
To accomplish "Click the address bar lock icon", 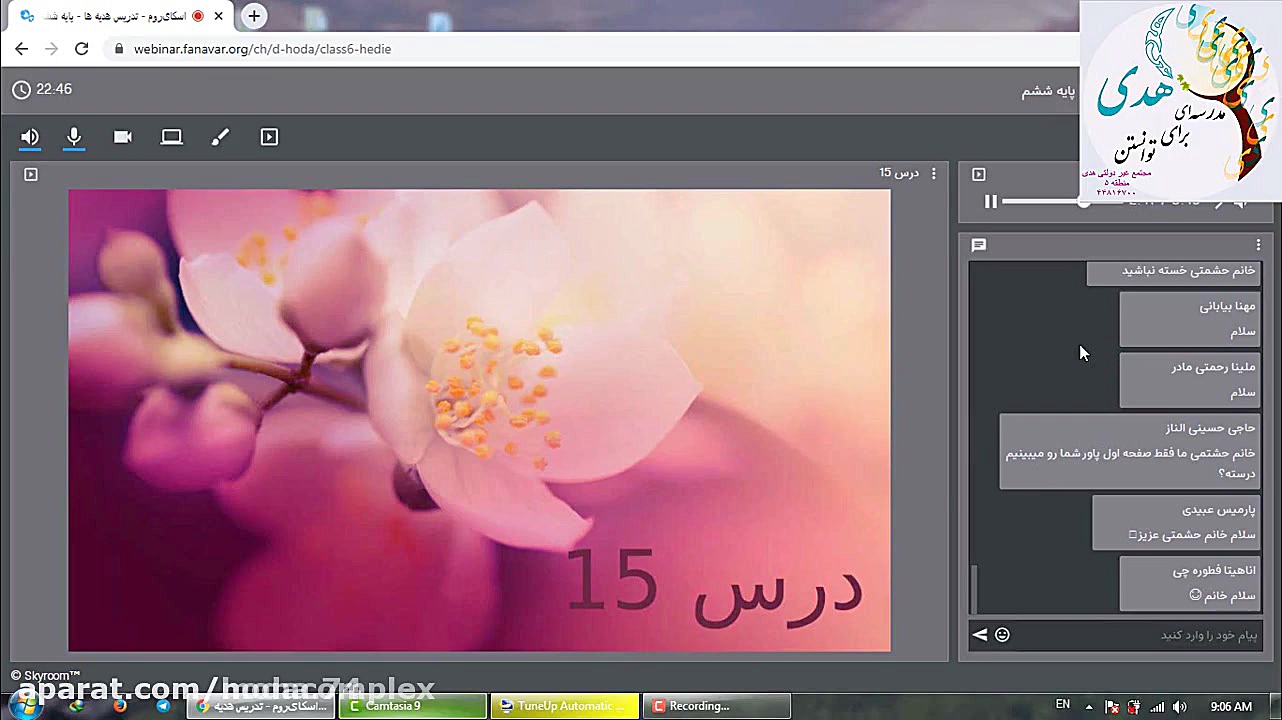I will 119,49.
